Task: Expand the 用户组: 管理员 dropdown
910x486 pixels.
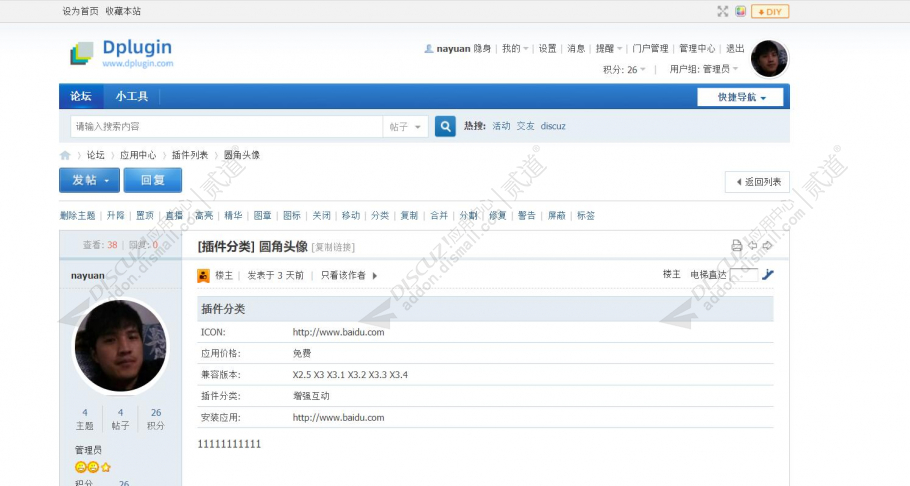Action: pos(704,69)
